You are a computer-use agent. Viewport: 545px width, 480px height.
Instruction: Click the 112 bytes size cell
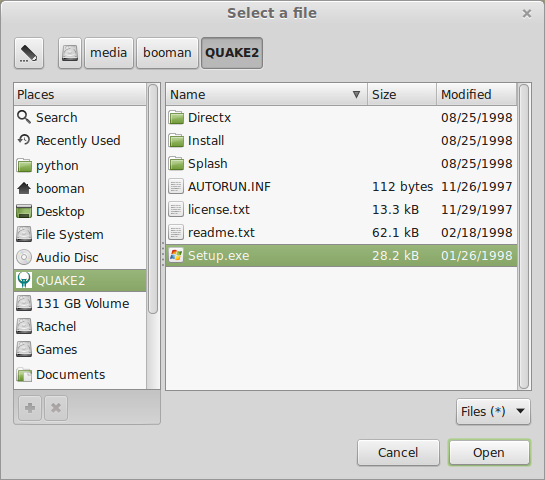(402, 187)
